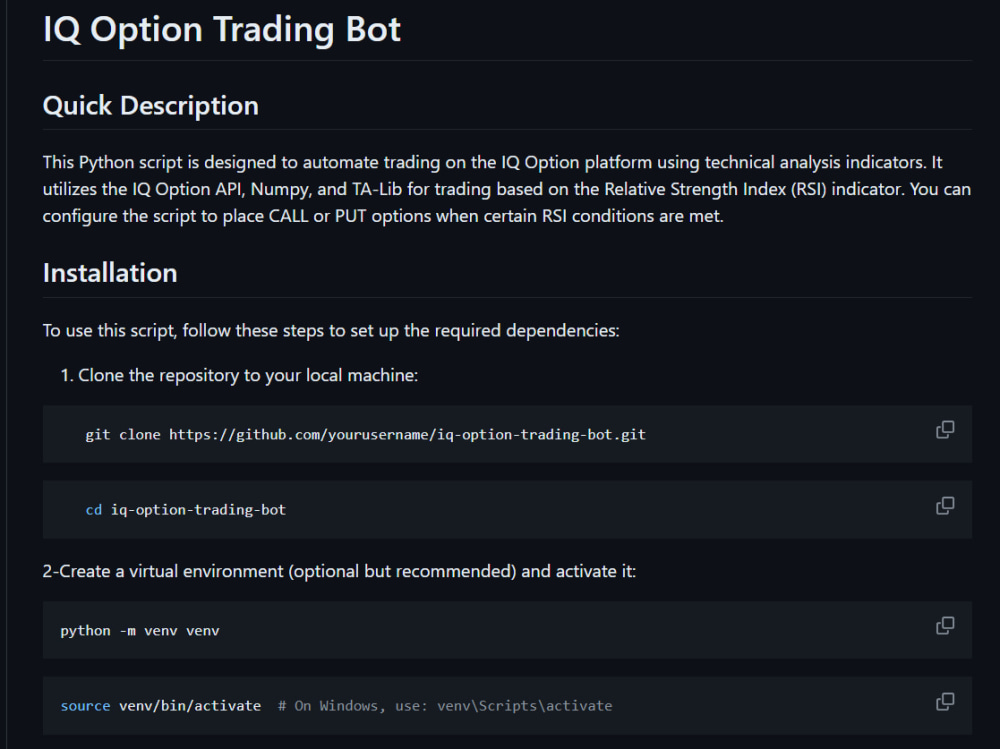Click the GitHub URL in clone command
Viewport: 1000px width, 749px height.
(406, 435)
